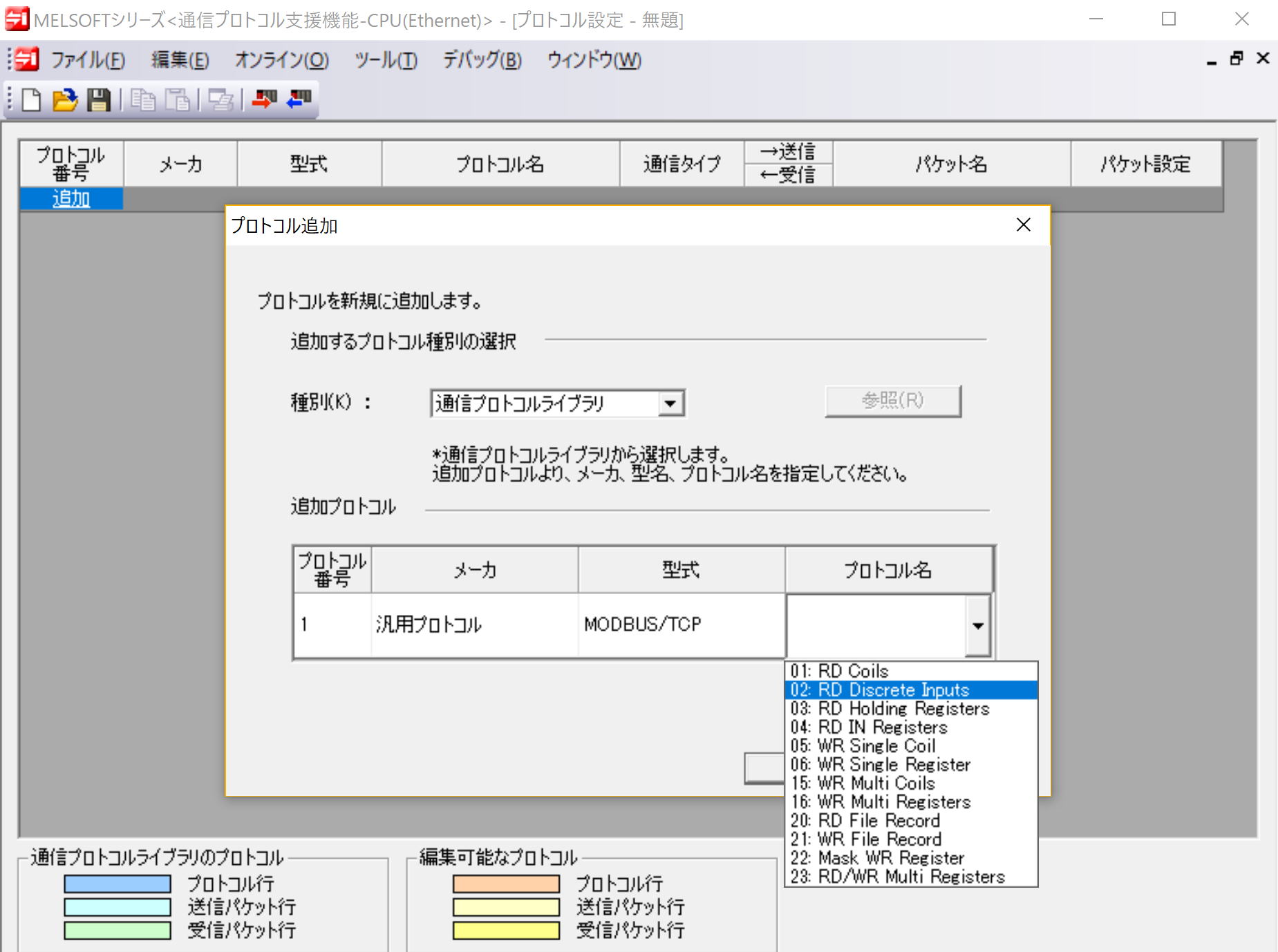Select 02: RD Discrete Inputs option
This screenshot has height=952, width=1278.
911,689
